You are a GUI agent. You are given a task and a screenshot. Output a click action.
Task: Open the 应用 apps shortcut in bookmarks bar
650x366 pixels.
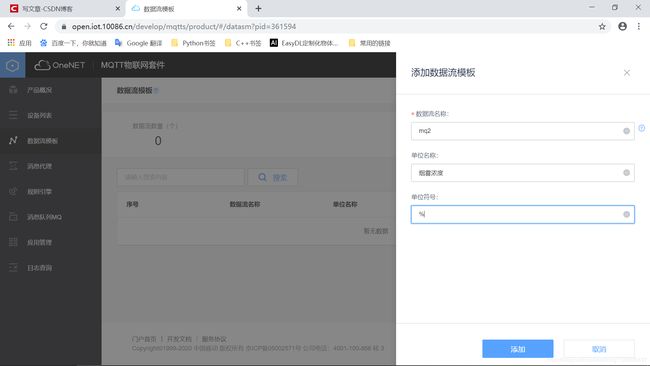[x=19, y=43]
